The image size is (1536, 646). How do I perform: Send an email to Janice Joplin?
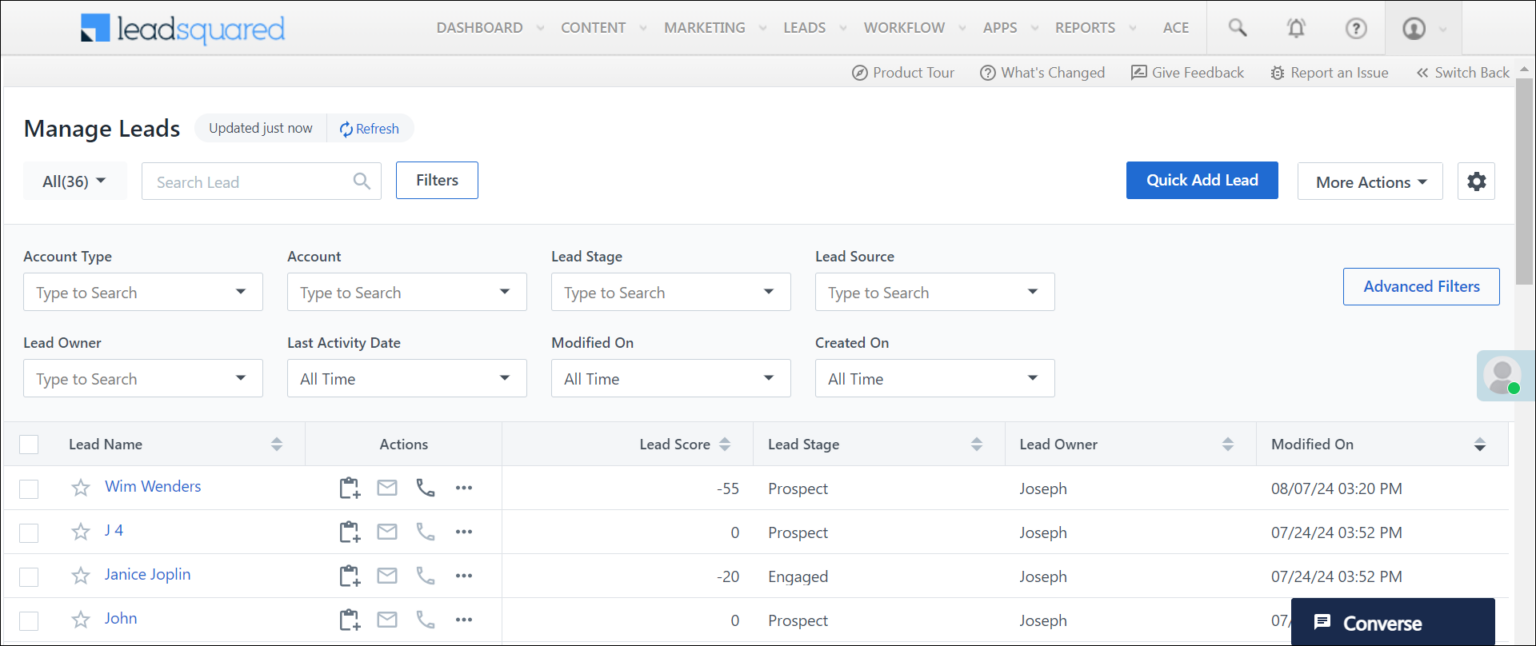387,576
